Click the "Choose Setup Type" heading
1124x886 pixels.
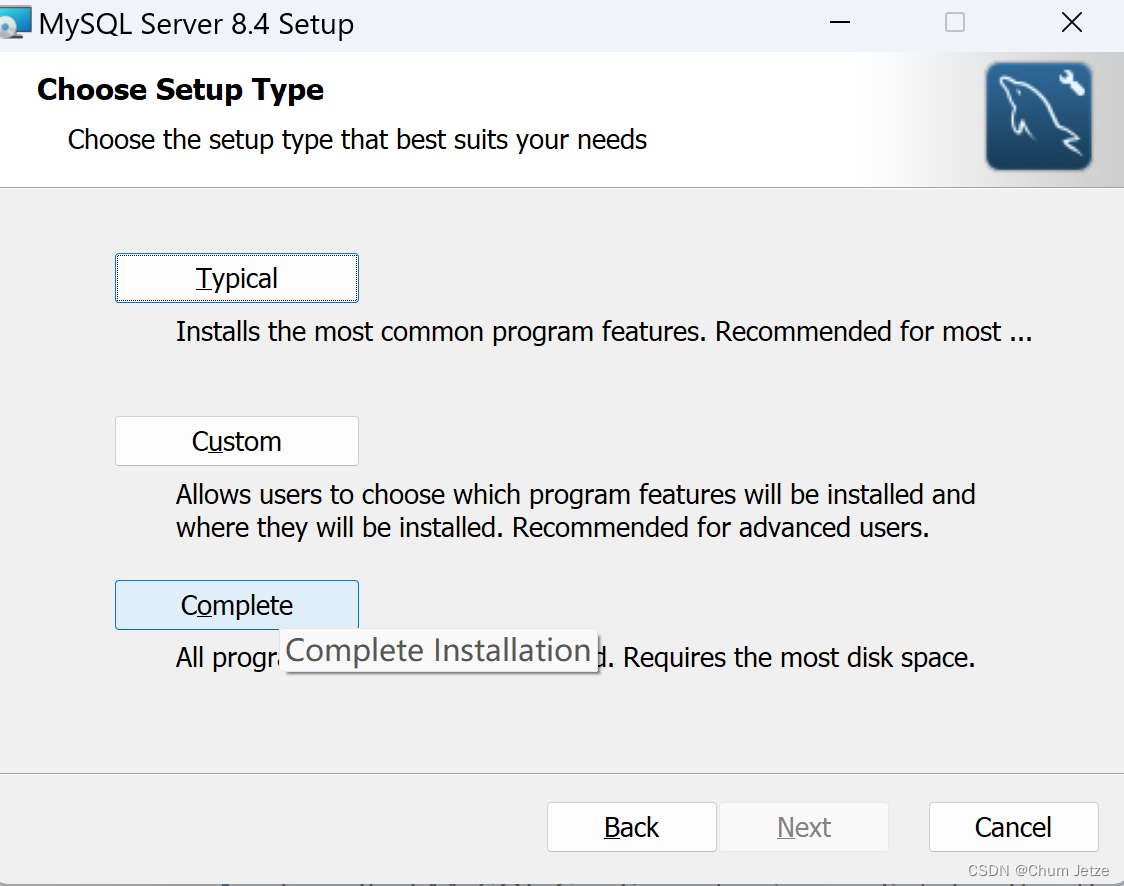click(x=180, y=90)
